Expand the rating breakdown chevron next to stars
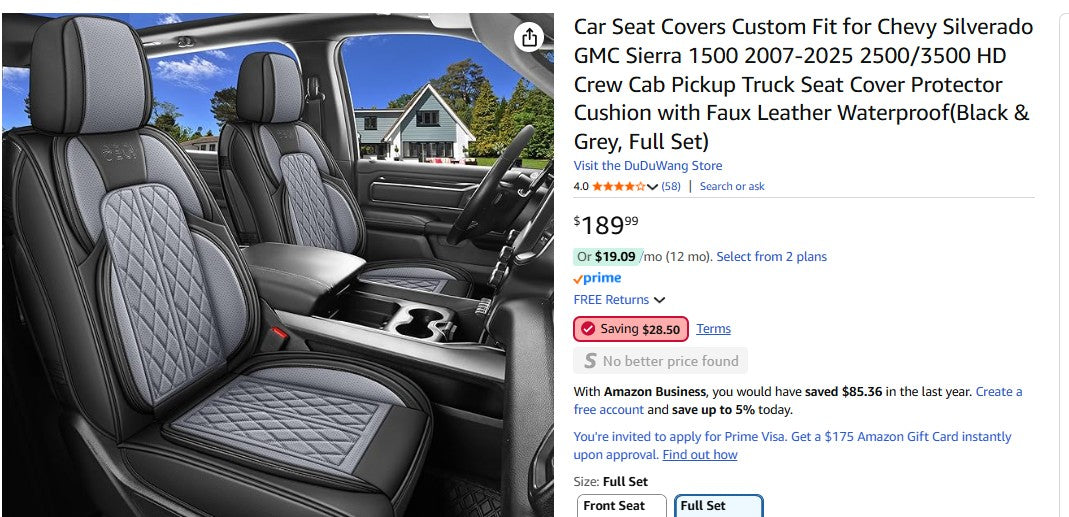Viewport: 1069px width, 517px height. click(653, 187)
